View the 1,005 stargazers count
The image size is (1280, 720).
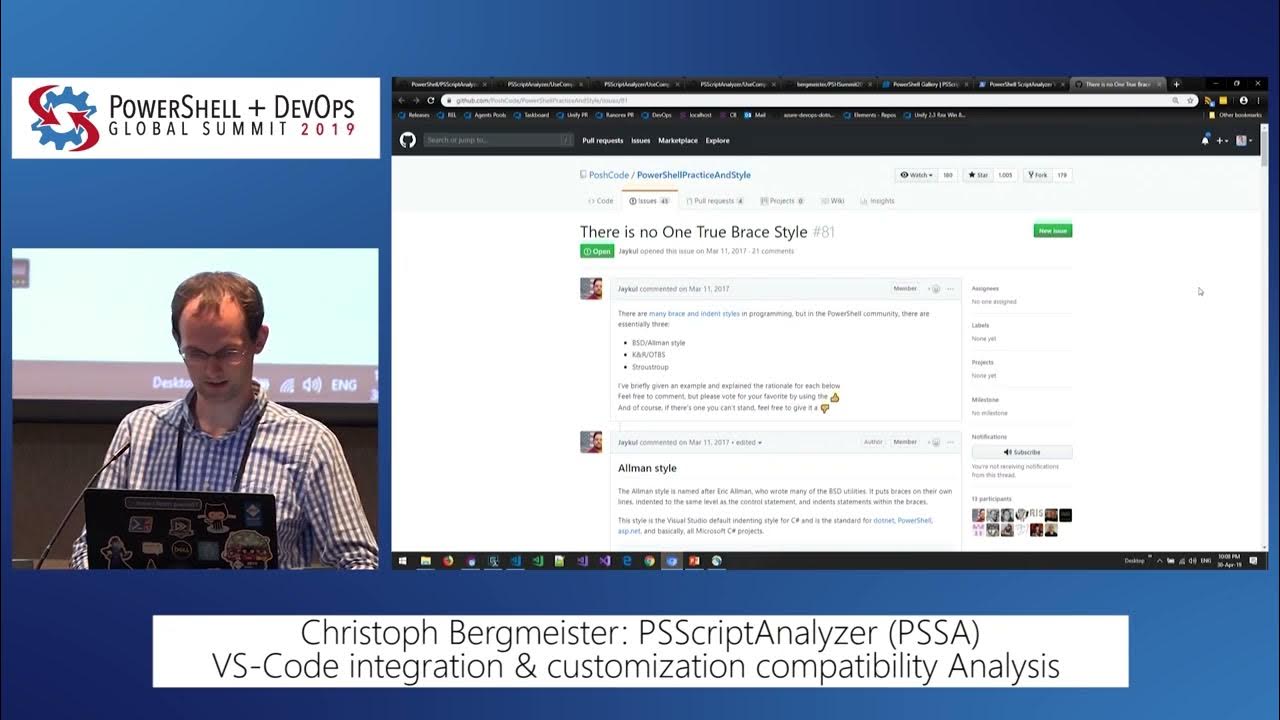[x=1005, y=175]
